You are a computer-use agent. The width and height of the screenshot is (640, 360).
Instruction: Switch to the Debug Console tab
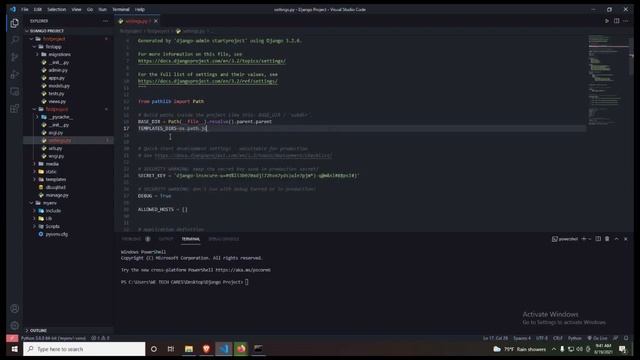(x=224, y=239)
